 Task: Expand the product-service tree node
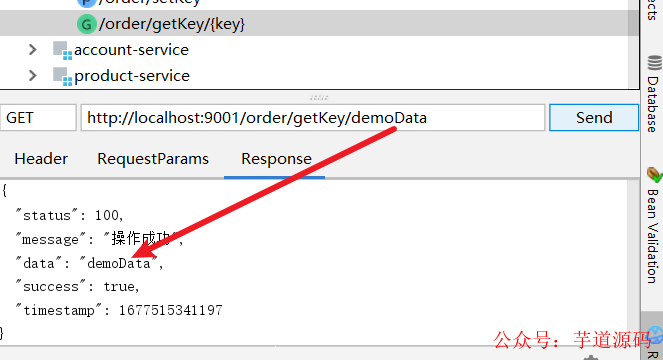pos(33,76)
